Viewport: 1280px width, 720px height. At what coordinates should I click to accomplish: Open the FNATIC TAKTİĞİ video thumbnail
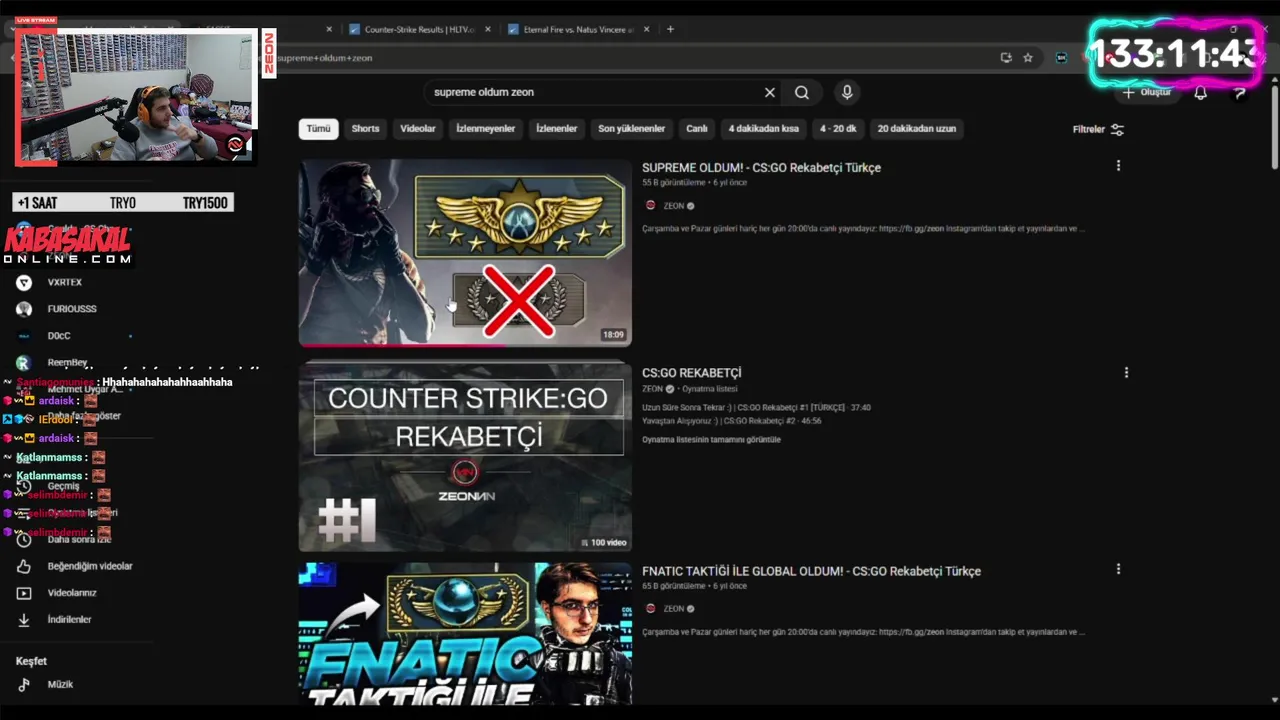465,634
